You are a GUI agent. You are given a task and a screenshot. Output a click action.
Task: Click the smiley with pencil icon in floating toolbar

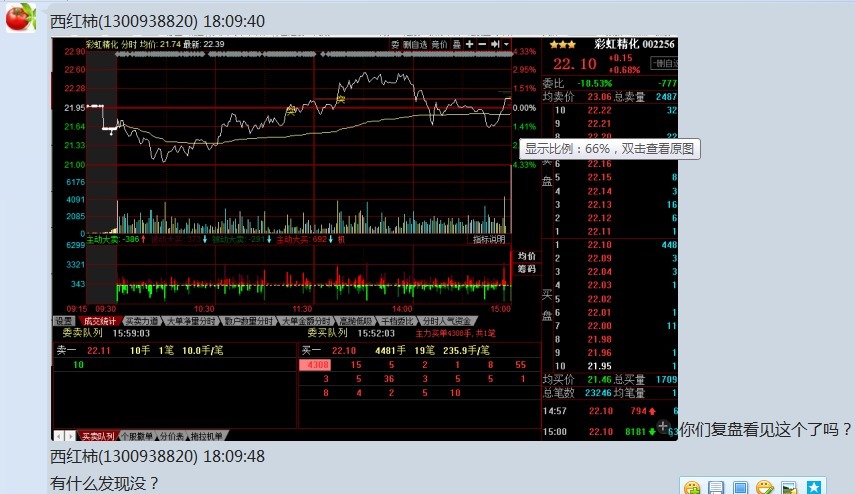click(x=764, y=487)
